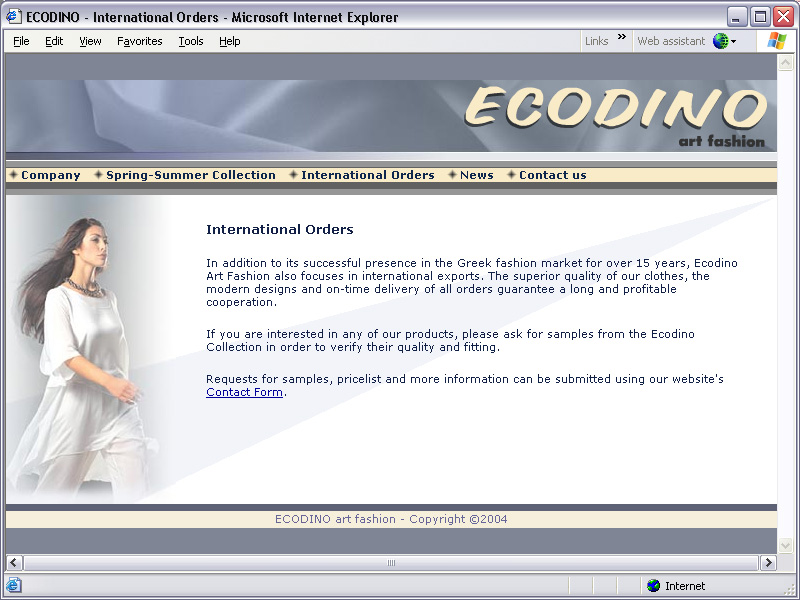The height and width of the screenshot is (600, 800).
Task: Open the View menu
Action: pyautogui.click(x=90, y=41)
